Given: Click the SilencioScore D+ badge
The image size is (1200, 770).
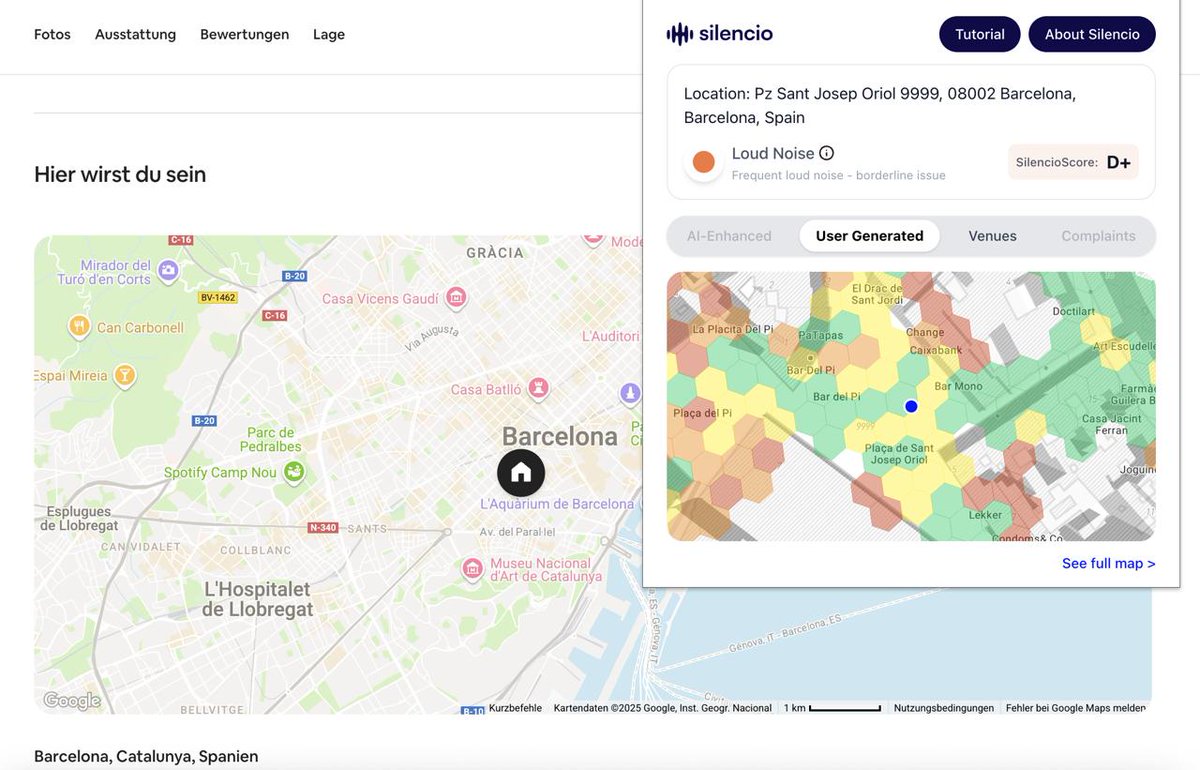Looking at the screenshot, I should [1073, 162].
